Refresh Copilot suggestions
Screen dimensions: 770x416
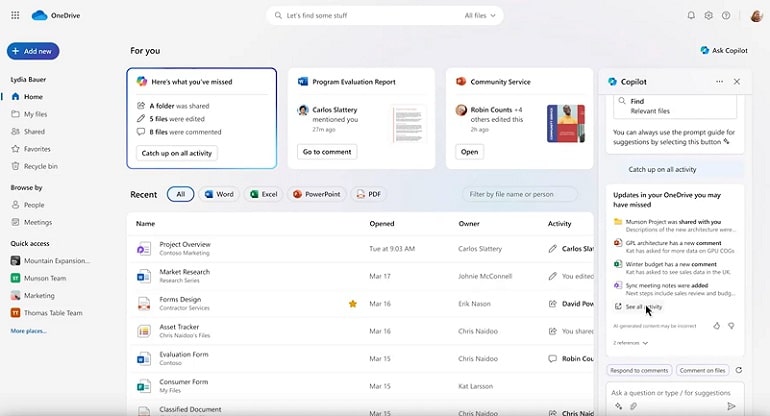click(x=739, y=370)
